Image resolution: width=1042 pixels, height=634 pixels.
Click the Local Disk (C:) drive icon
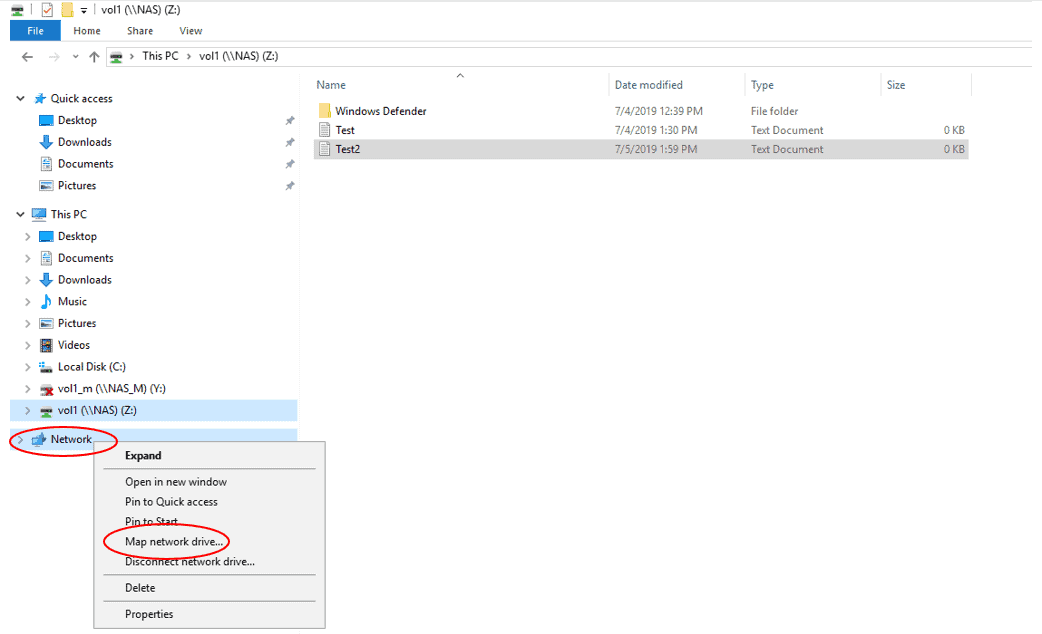[x=46, y=367]
